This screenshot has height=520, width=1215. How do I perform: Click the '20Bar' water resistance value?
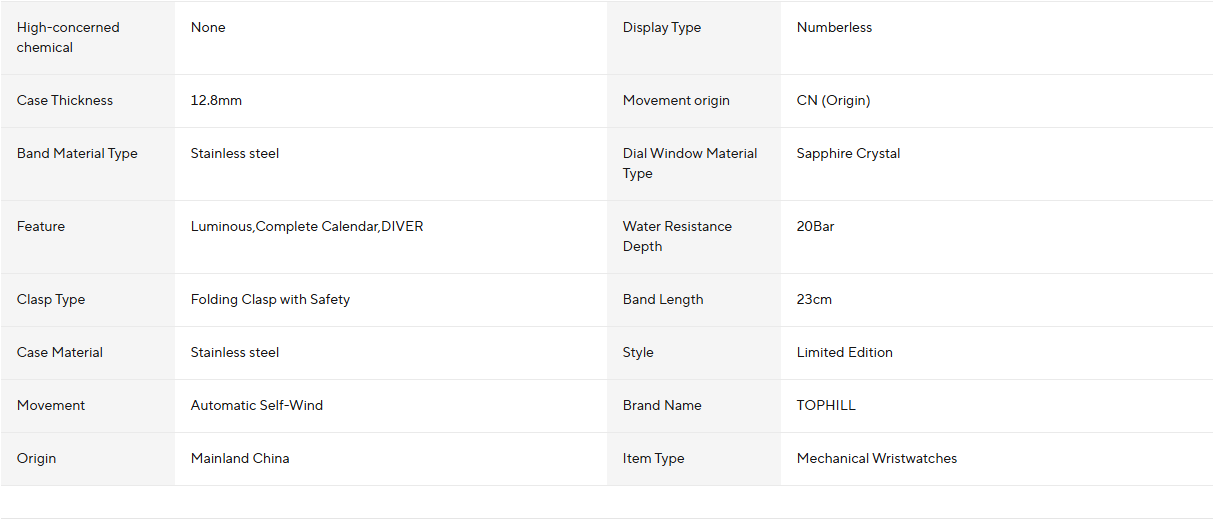coord(815,227)
